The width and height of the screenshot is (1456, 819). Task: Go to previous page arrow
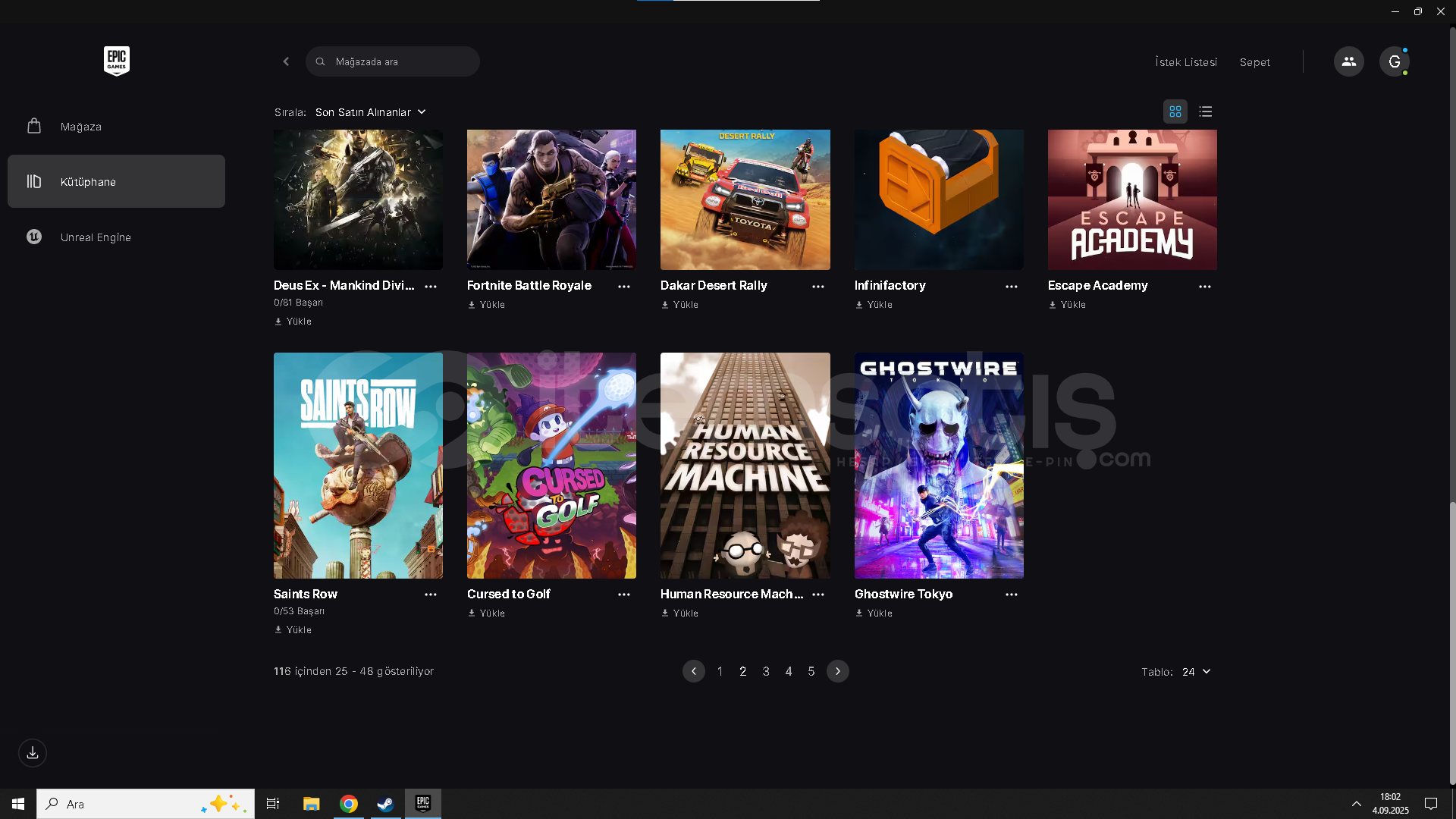694,671
